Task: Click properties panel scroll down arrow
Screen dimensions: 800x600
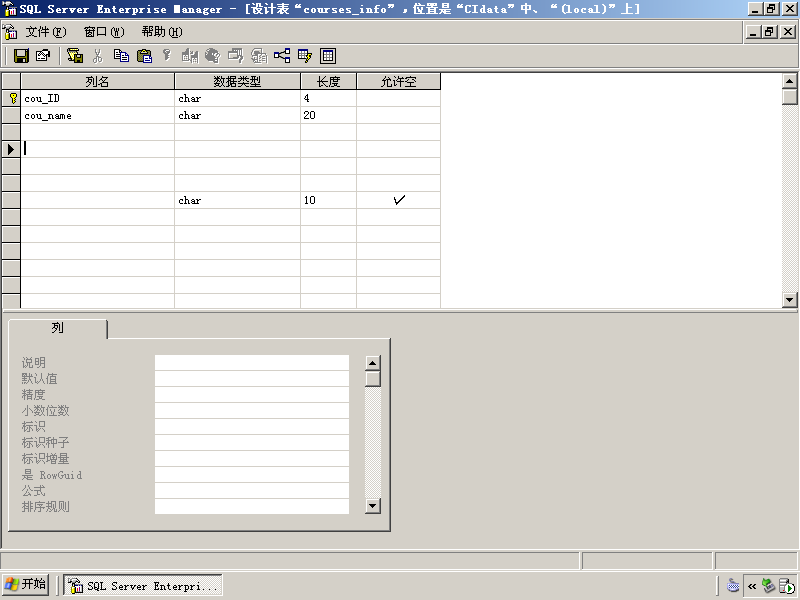Action: pos(373,506)
